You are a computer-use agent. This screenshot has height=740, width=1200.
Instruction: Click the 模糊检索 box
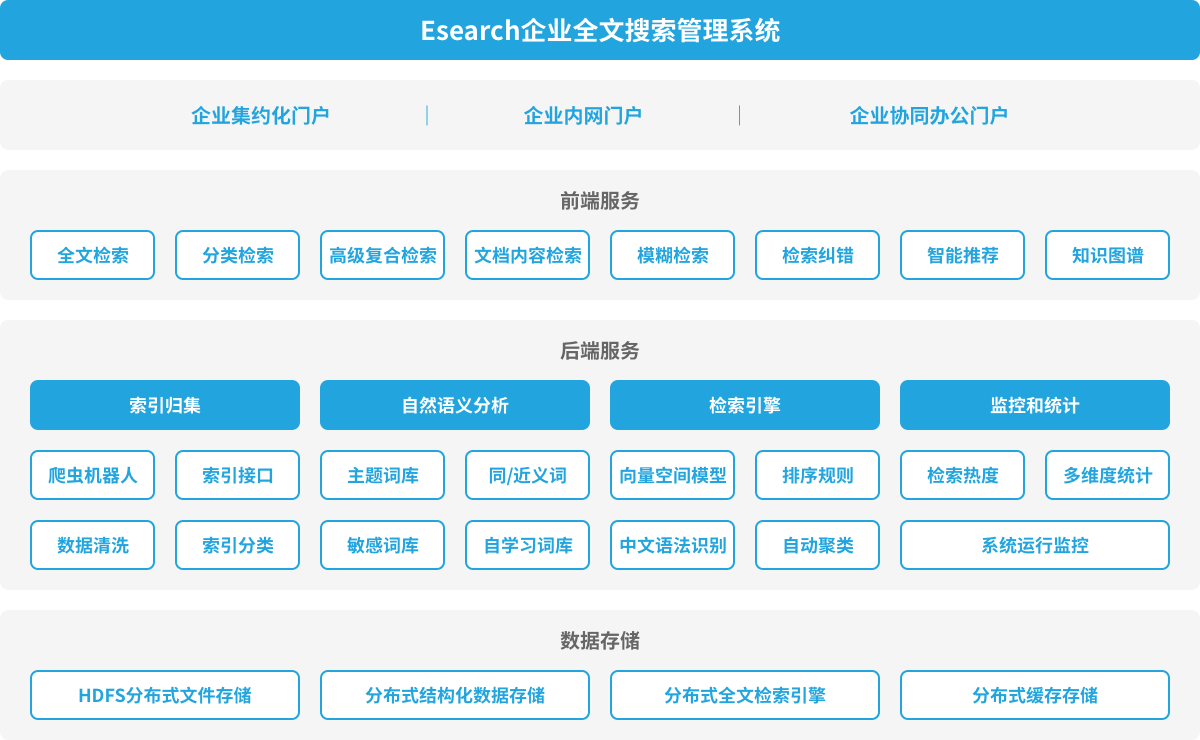click(672, 255)
